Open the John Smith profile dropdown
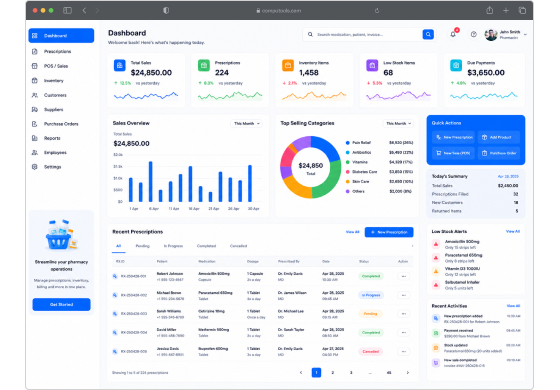The height and width of the screenshot is (390, 560). [x=506, y=35]
